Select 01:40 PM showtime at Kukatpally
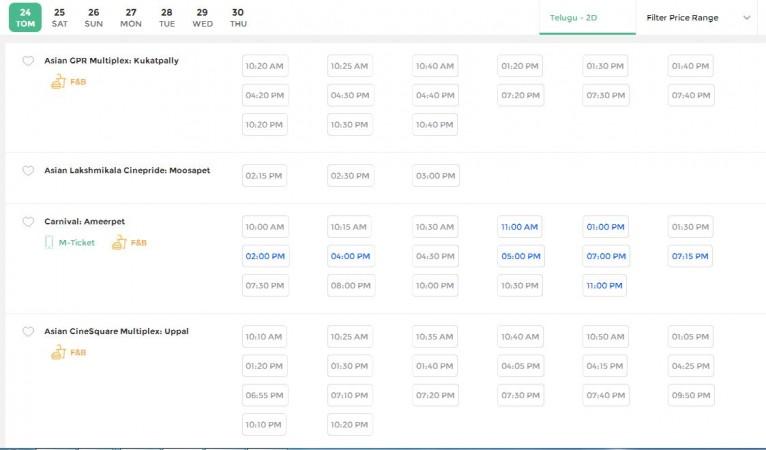The image size is (766, 450). point(690,66)
